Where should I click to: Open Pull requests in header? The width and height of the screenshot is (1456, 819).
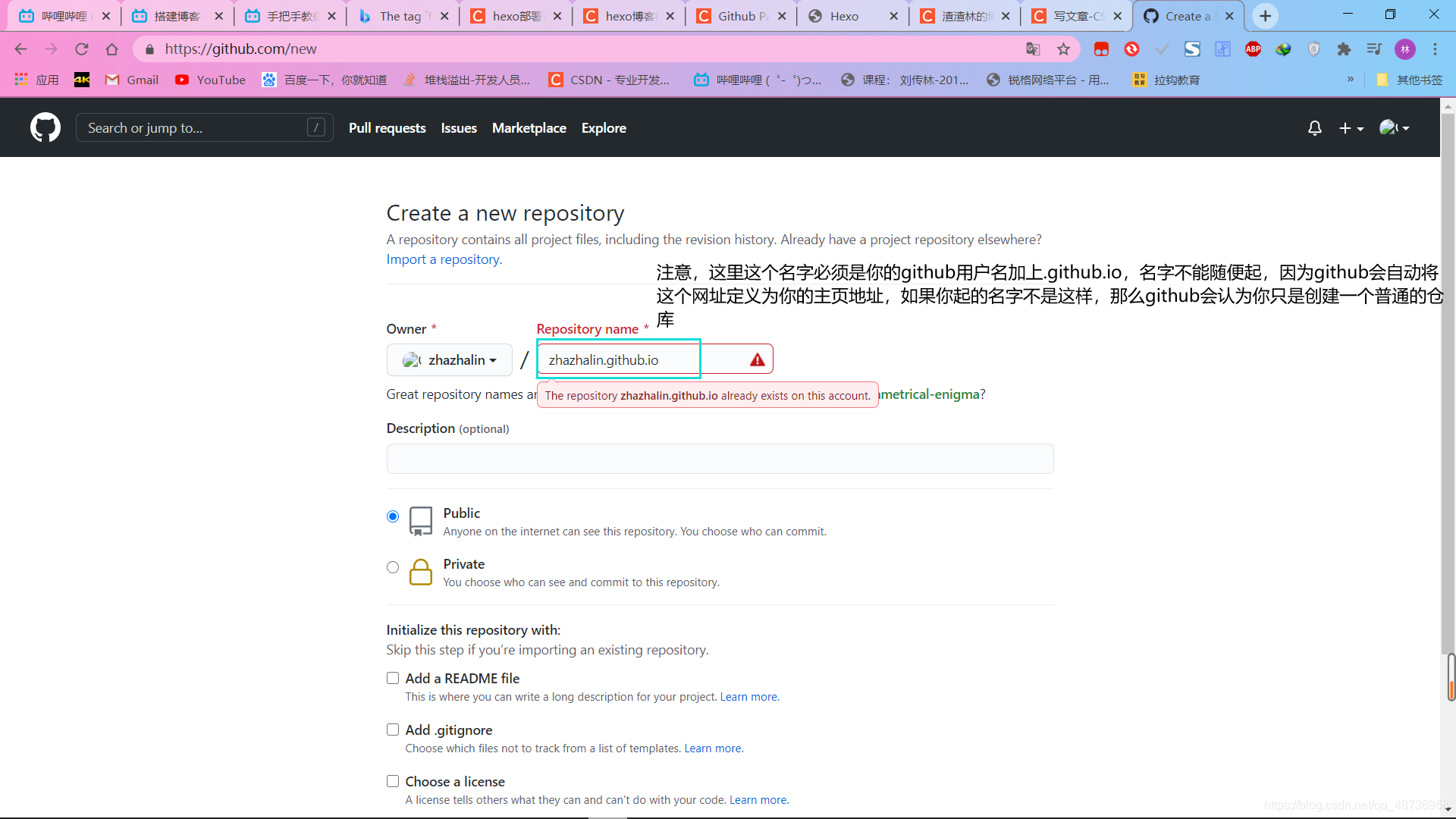387,128
